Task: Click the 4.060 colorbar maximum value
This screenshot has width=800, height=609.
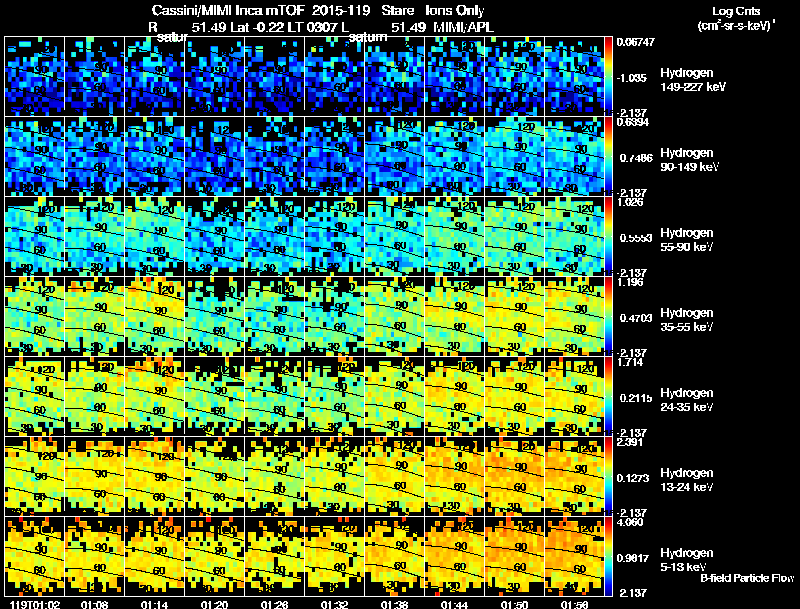Action: click(x=630, y=522)
